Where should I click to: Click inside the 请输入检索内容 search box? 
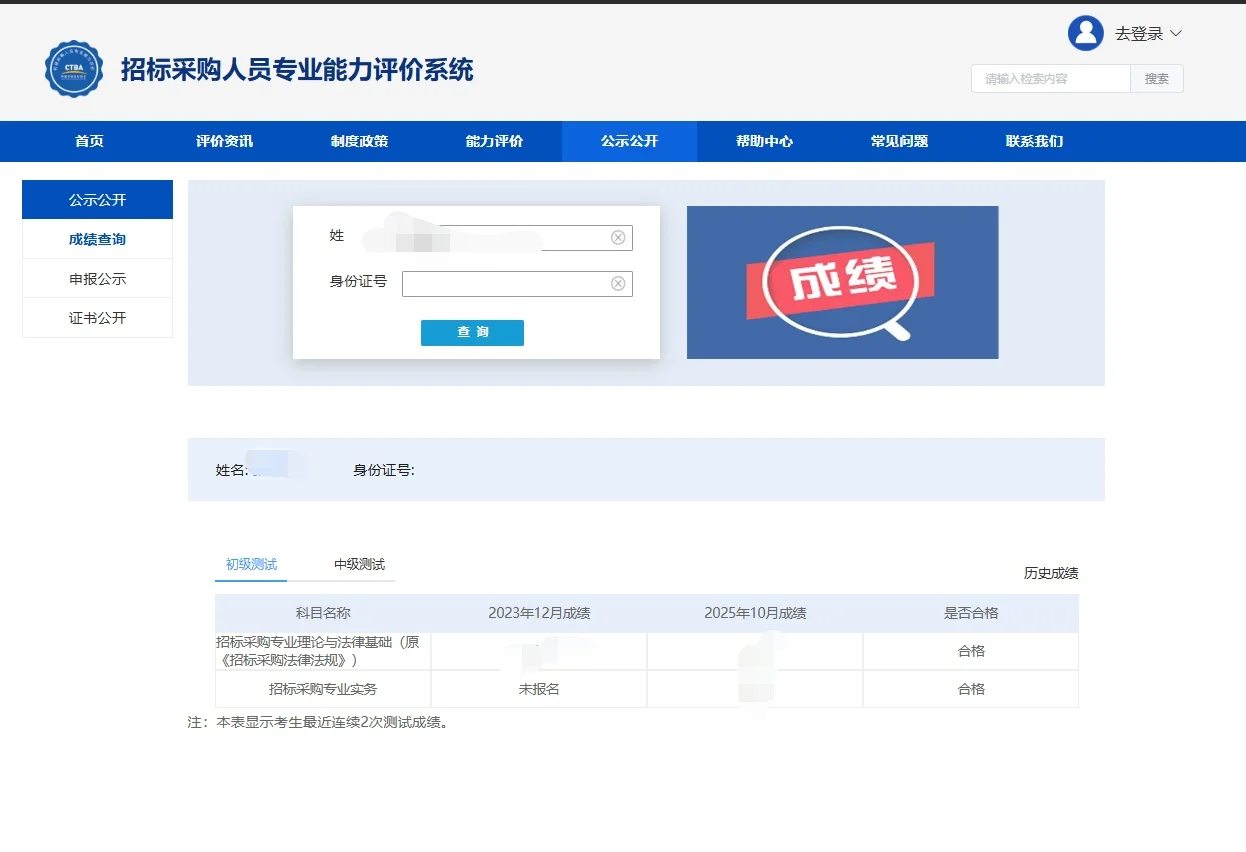click(x=1049, y=78)
